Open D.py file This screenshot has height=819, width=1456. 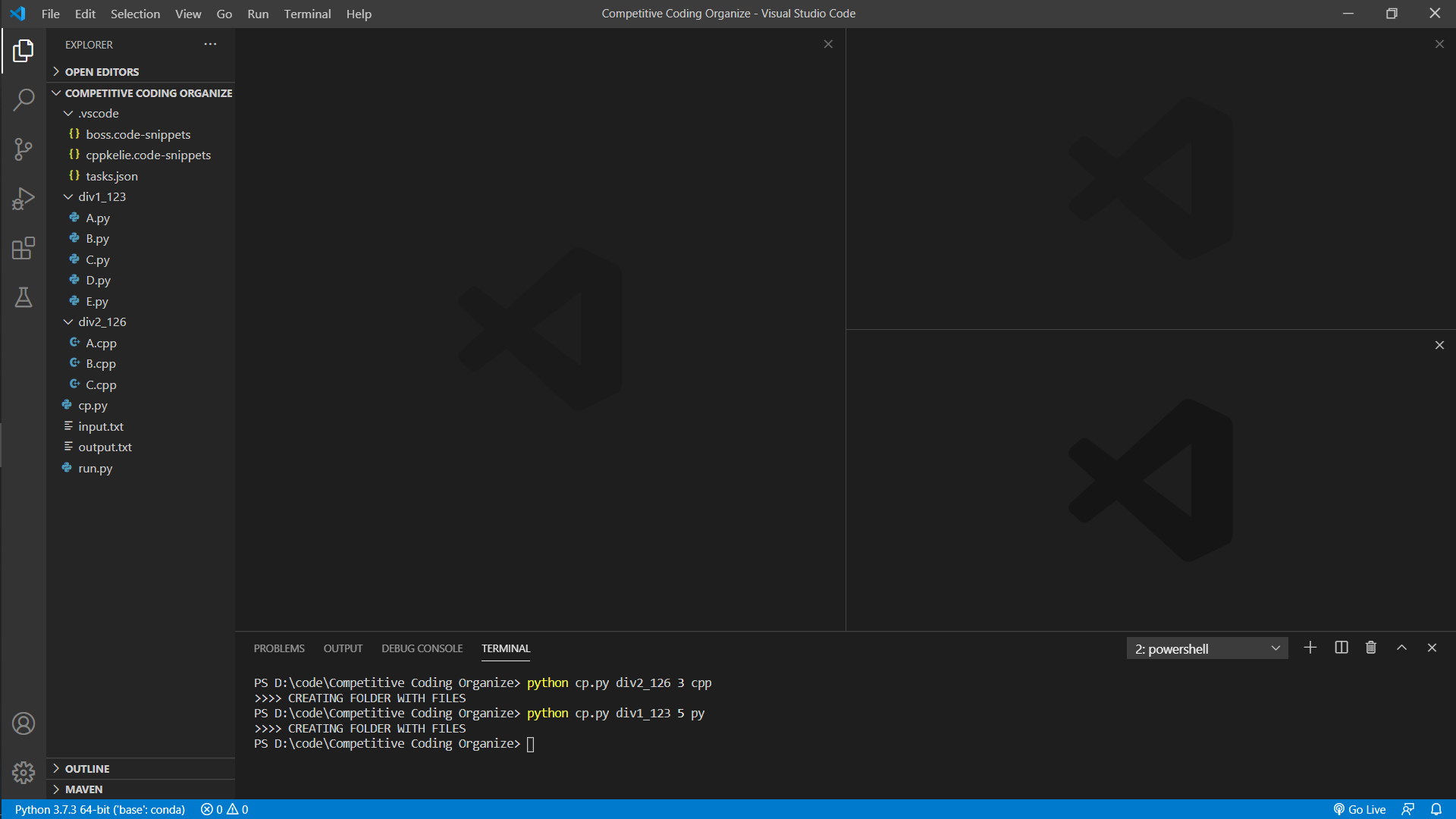pyautogui.click(x=141, y=280)
